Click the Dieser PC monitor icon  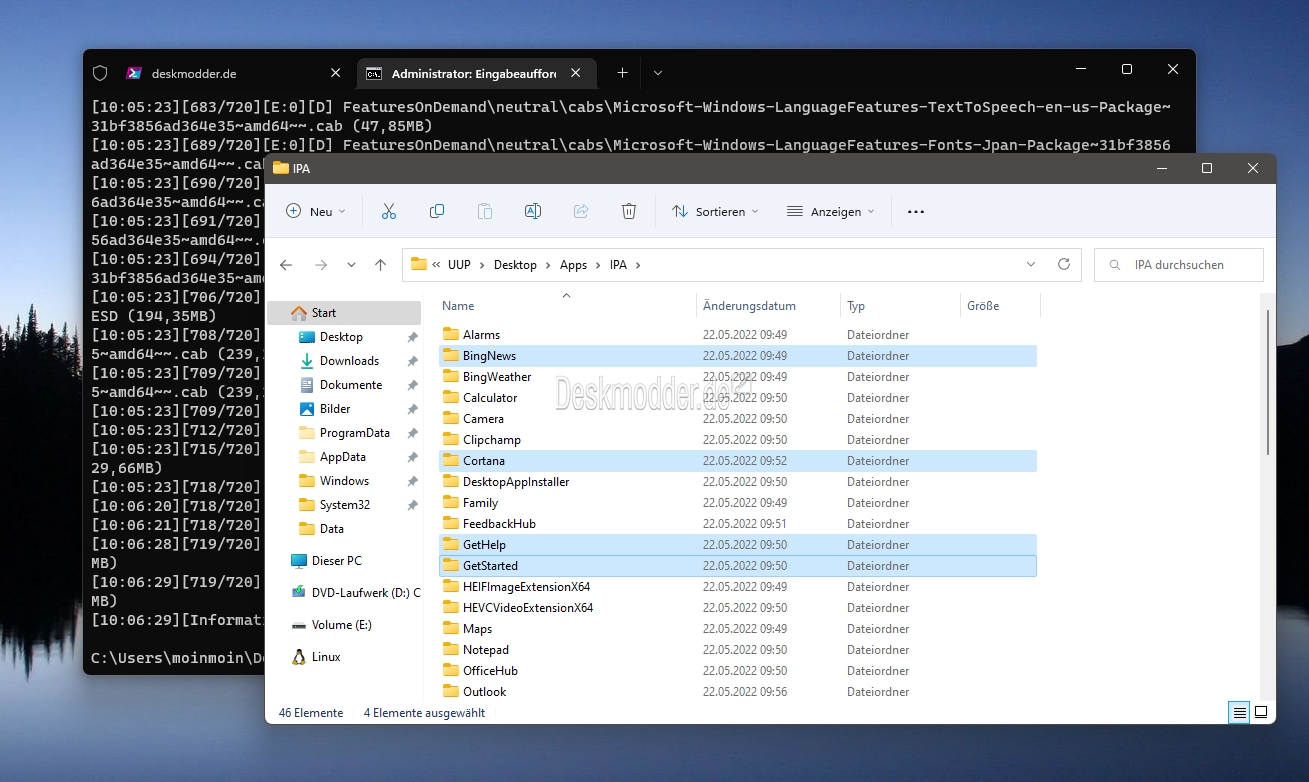[298, 561]
